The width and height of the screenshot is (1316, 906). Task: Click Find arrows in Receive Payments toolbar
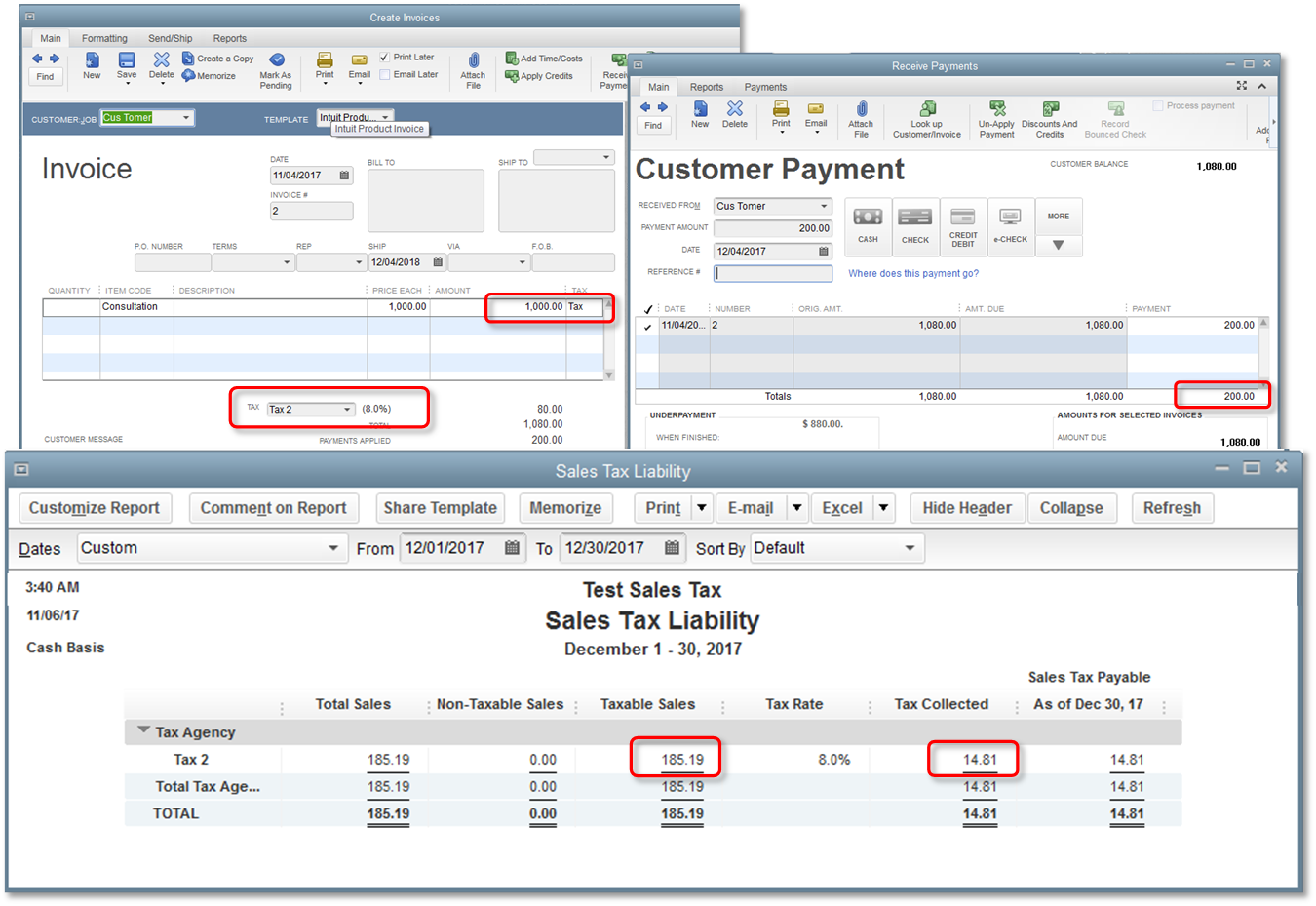point(653,107)
